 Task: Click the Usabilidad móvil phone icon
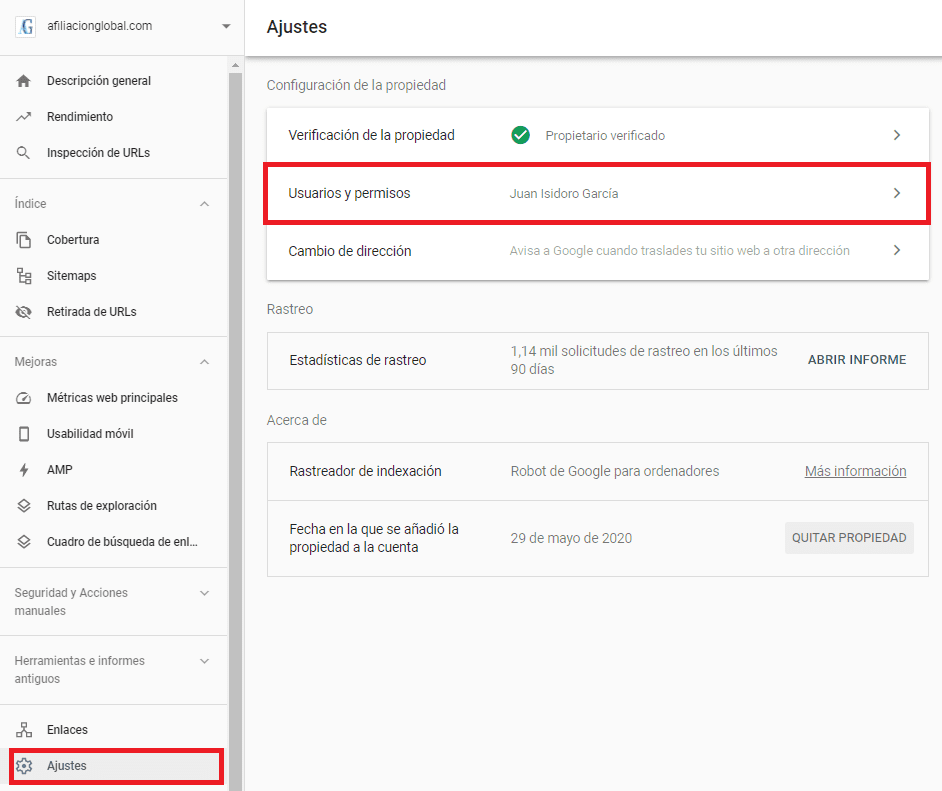(x=24, y=434)
